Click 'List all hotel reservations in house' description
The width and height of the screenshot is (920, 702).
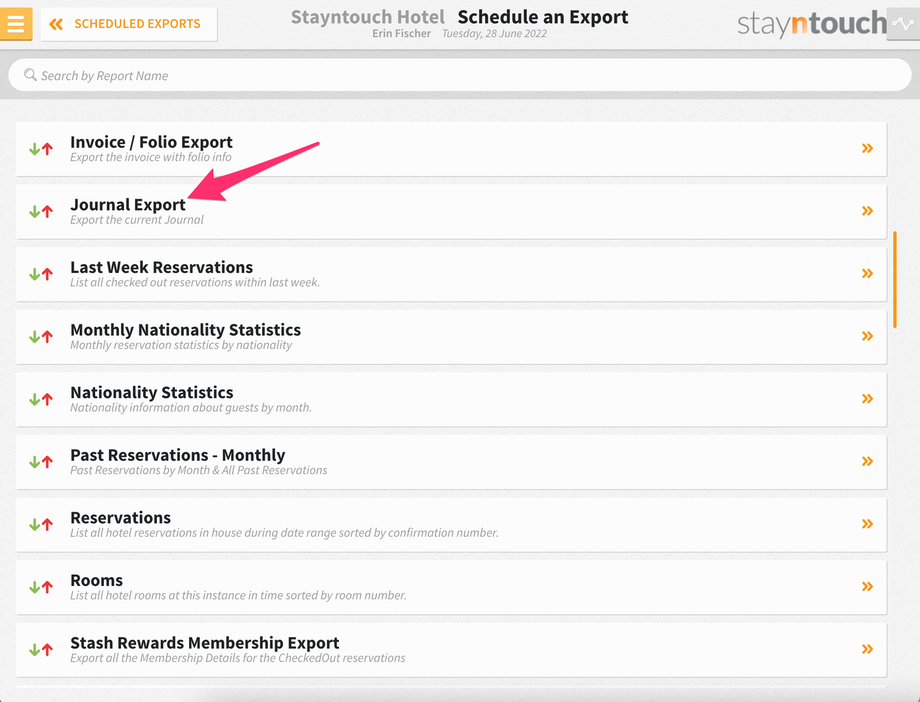coord(284,533)
